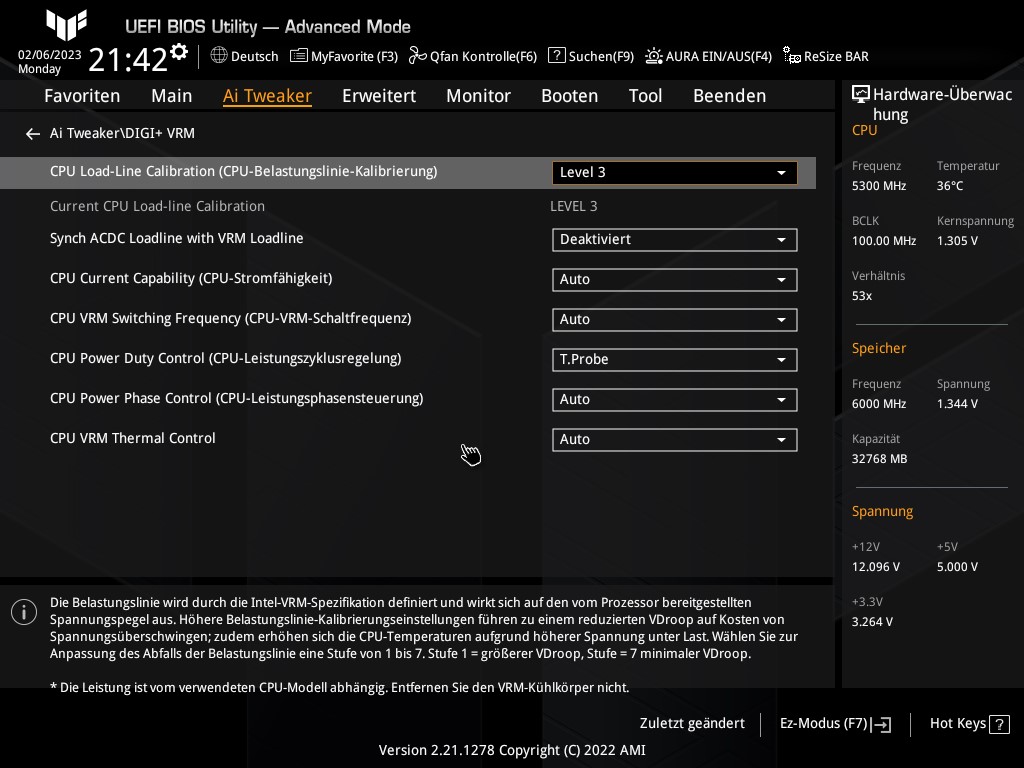Click the info icon beside the help text
This screenshot has width=1024, height=768.
click(x=24, y=612)
